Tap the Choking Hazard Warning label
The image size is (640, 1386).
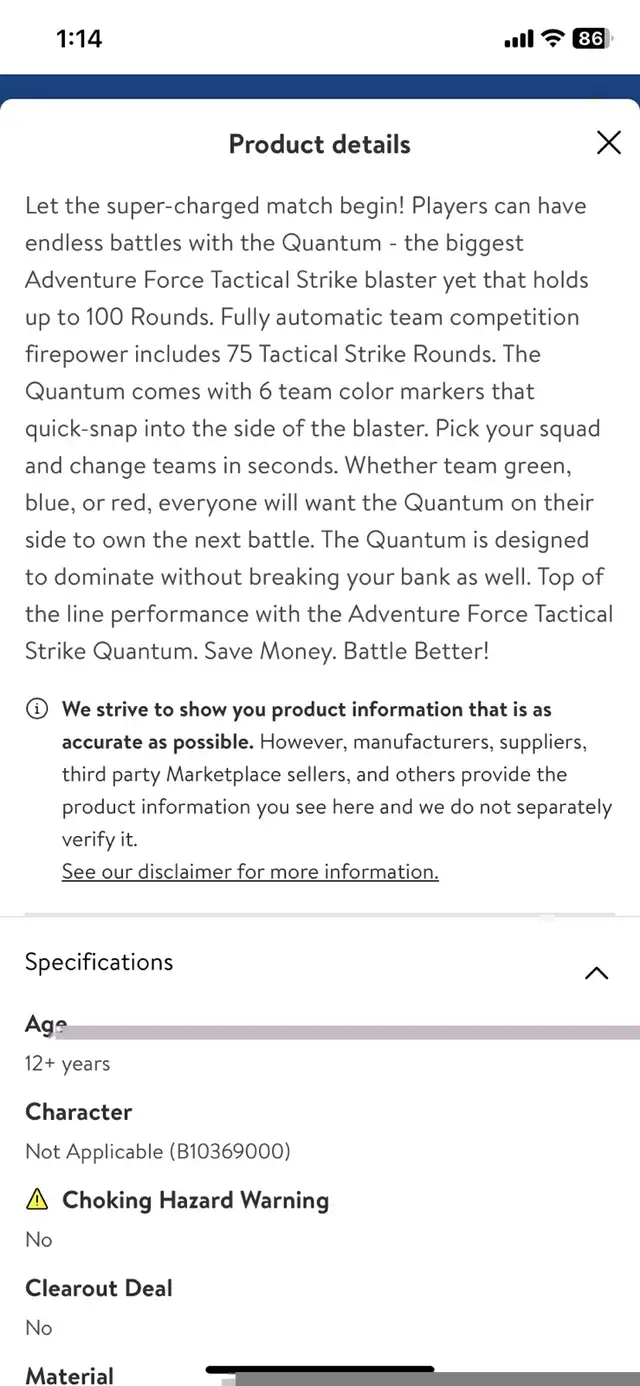pos(195,1200)
